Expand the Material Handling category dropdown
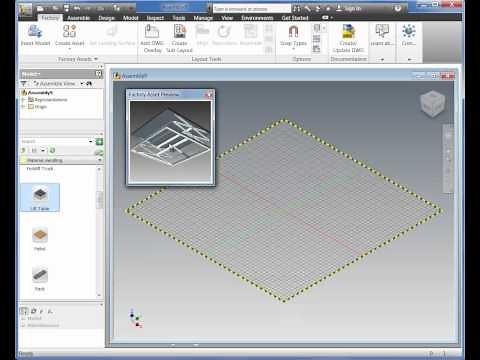The height and width of the screenshot is (360, 480). point(99,160)
